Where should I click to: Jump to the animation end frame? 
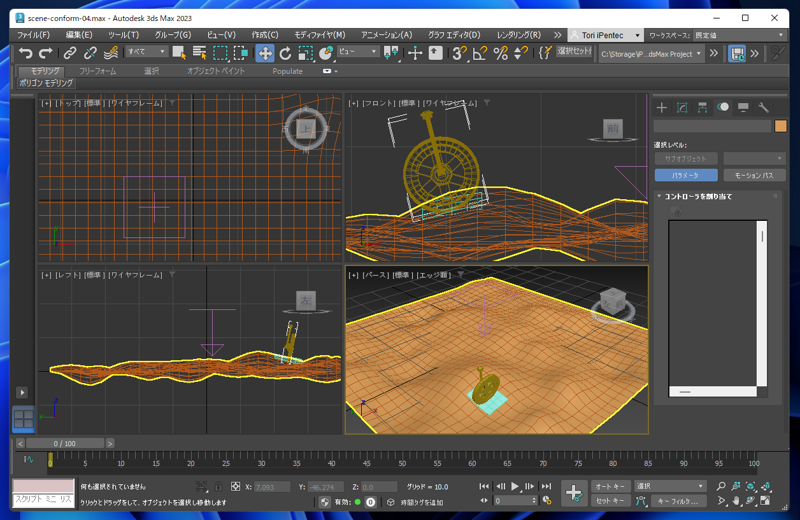pyautogui.click(x=546, y=486)
